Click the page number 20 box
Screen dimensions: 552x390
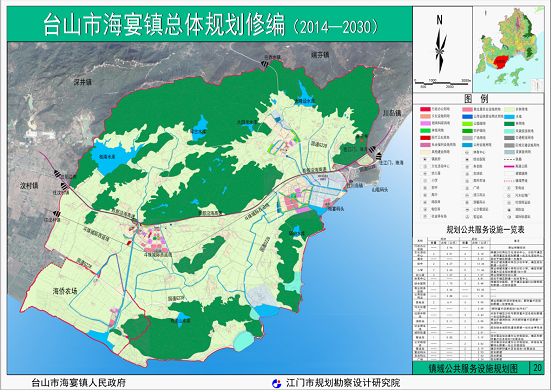[x=537, y=367]
